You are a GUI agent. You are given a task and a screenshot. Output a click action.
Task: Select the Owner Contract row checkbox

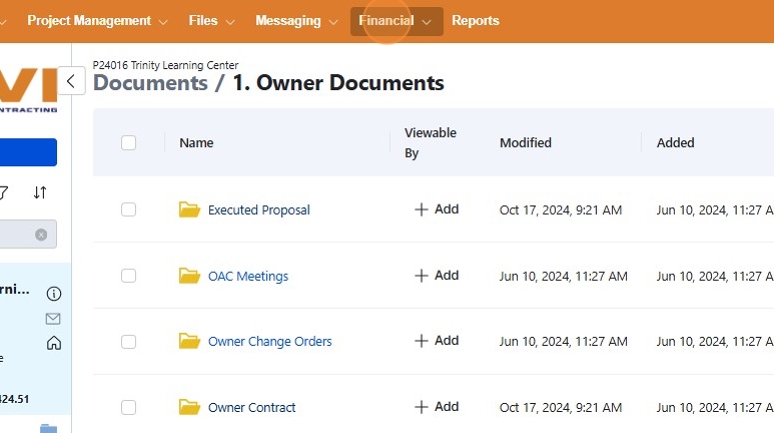[128, 407]
